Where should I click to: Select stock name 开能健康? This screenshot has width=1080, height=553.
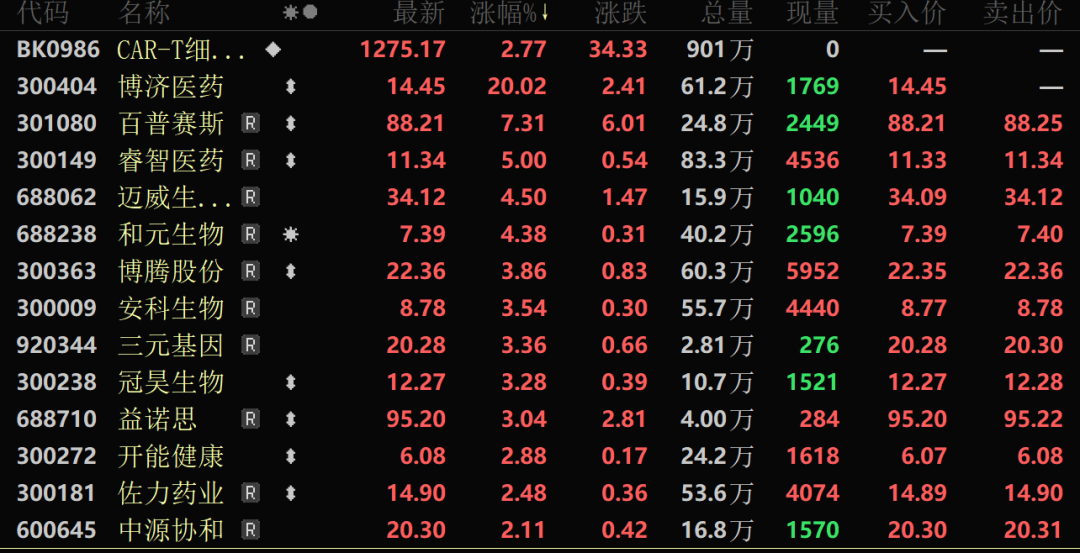[x=171, y=456]
